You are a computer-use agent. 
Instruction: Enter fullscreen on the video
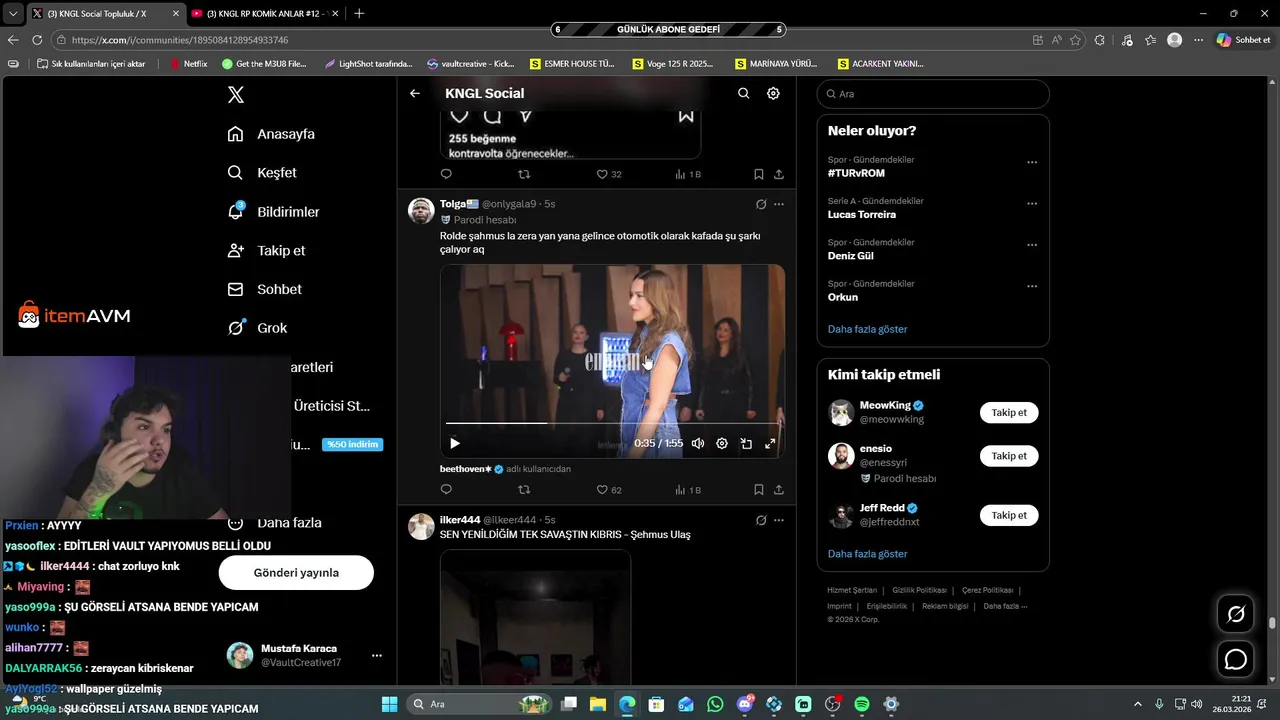[x=770, y=443]
